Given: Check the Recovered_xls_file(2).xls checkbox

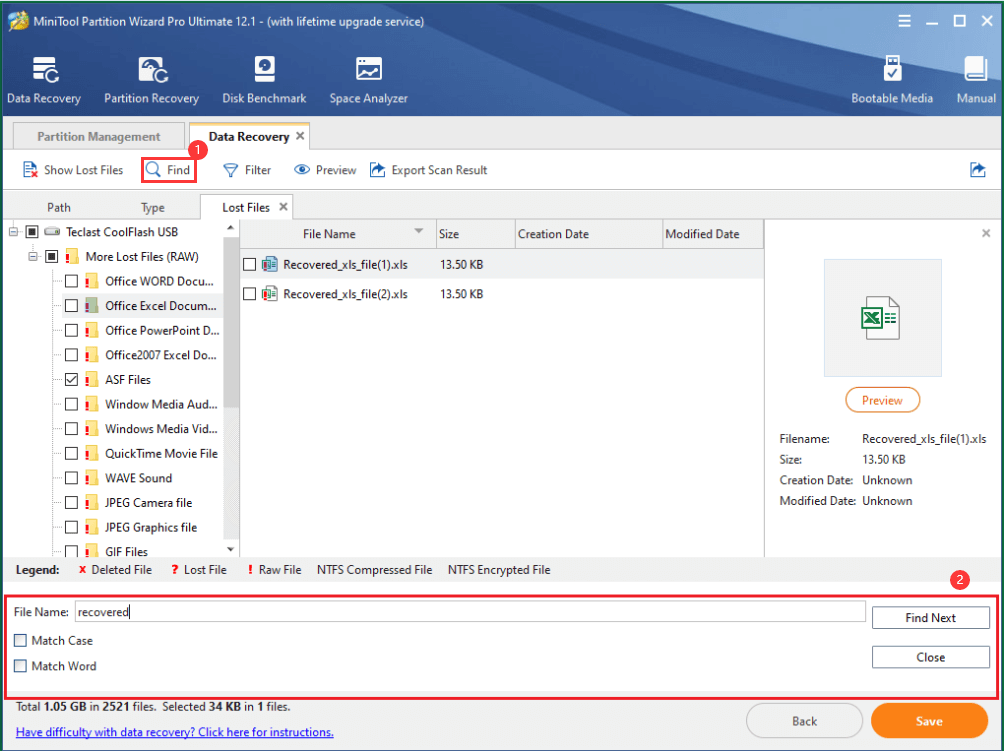Looking at the screenshot, I should [x=250, y=294].
